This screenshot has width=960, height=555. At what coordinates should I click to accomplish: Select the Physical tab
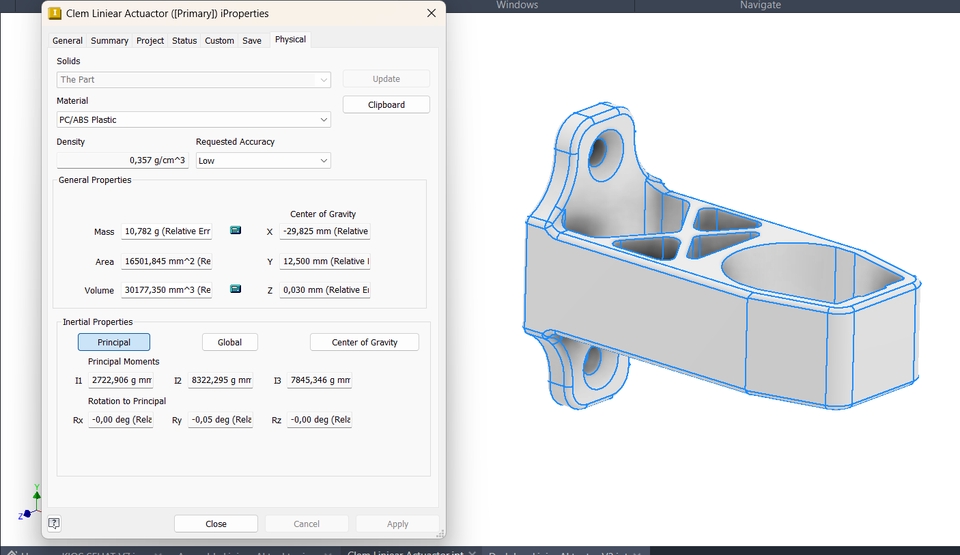(290, 39)
